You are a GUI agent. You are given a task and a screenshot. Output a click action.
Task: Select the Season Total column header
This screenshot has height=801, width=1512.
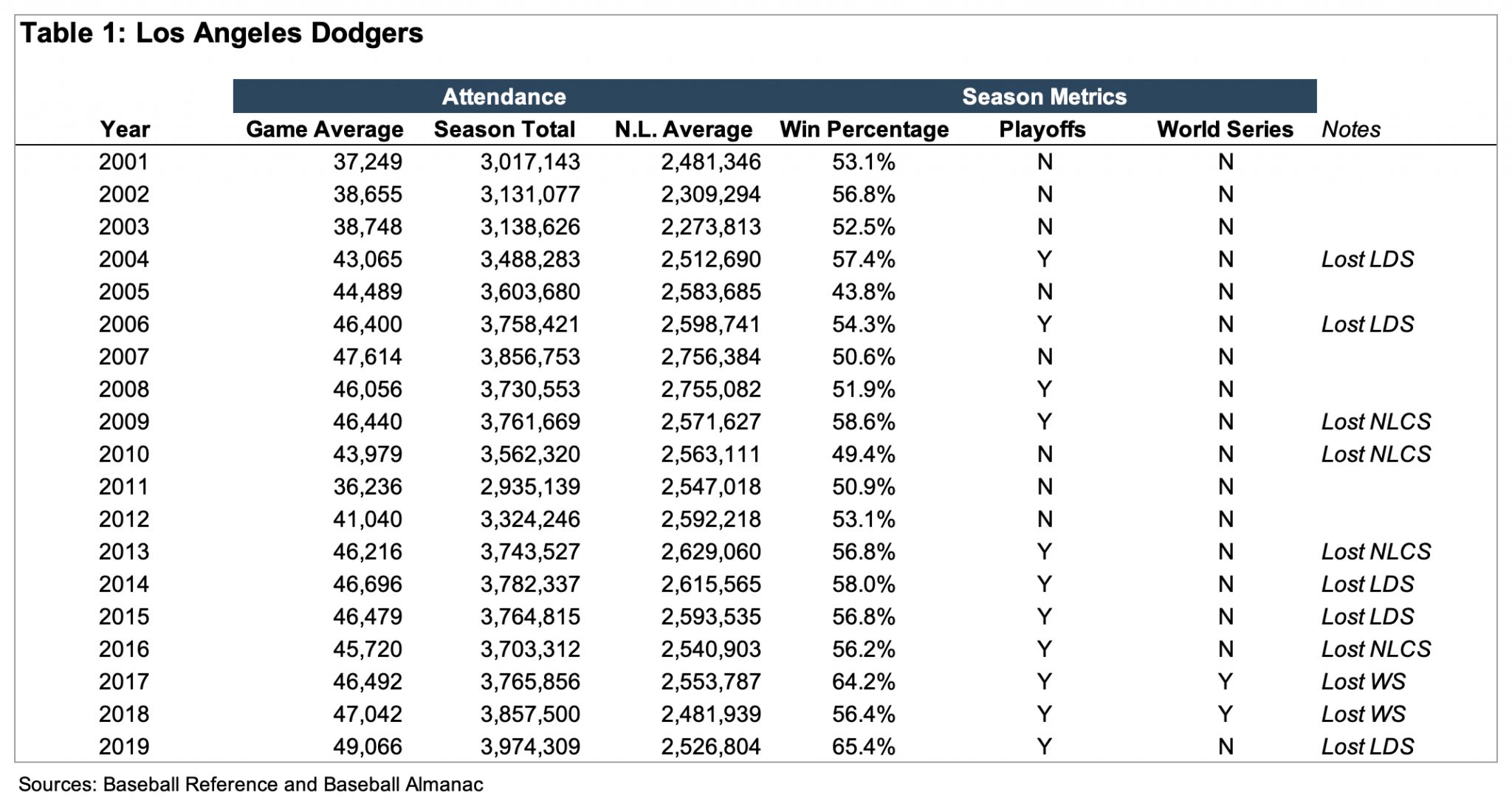pos(504,129)
